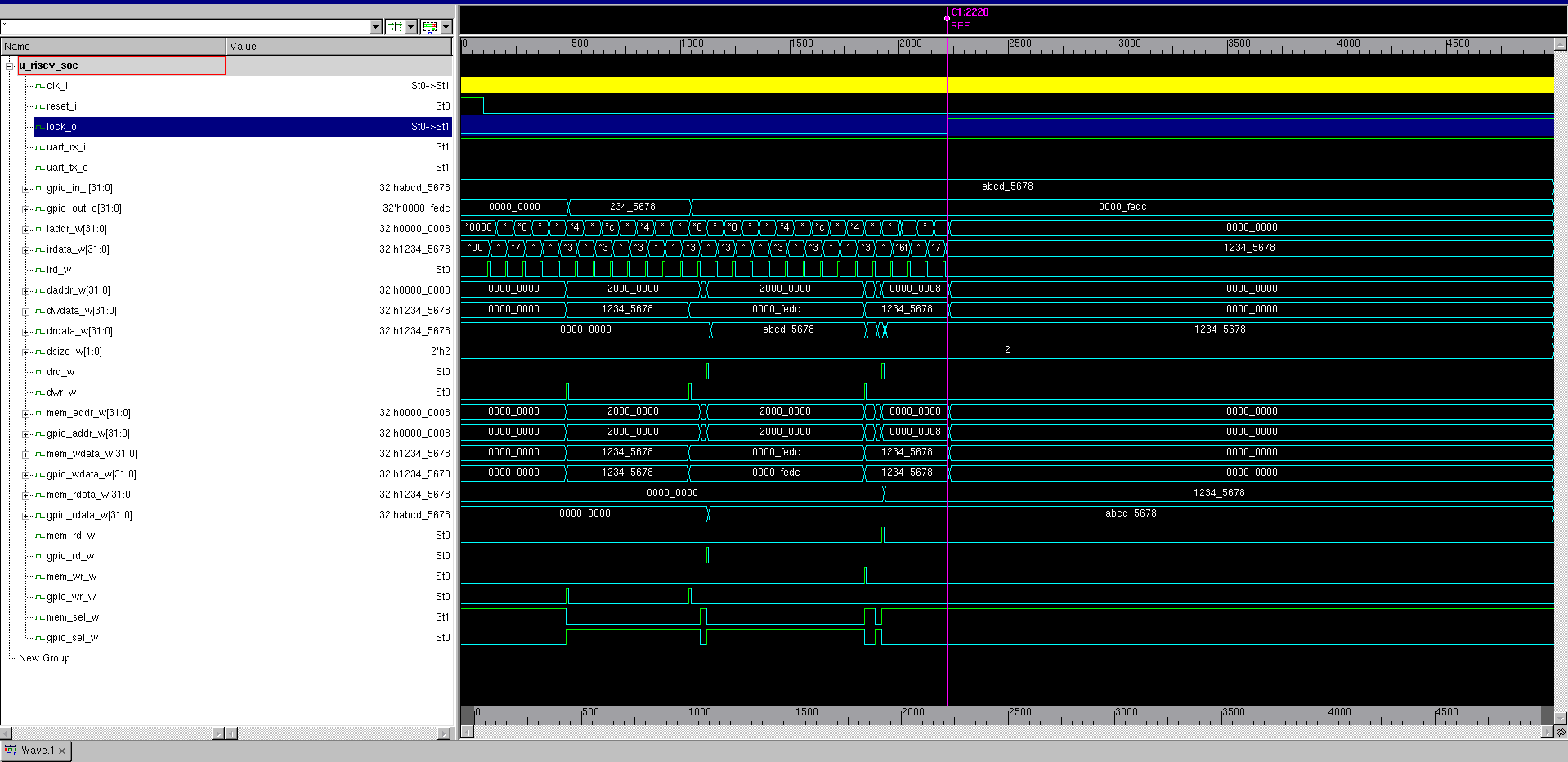Click down arrow of waveform vertical scrollbar

1561,719
